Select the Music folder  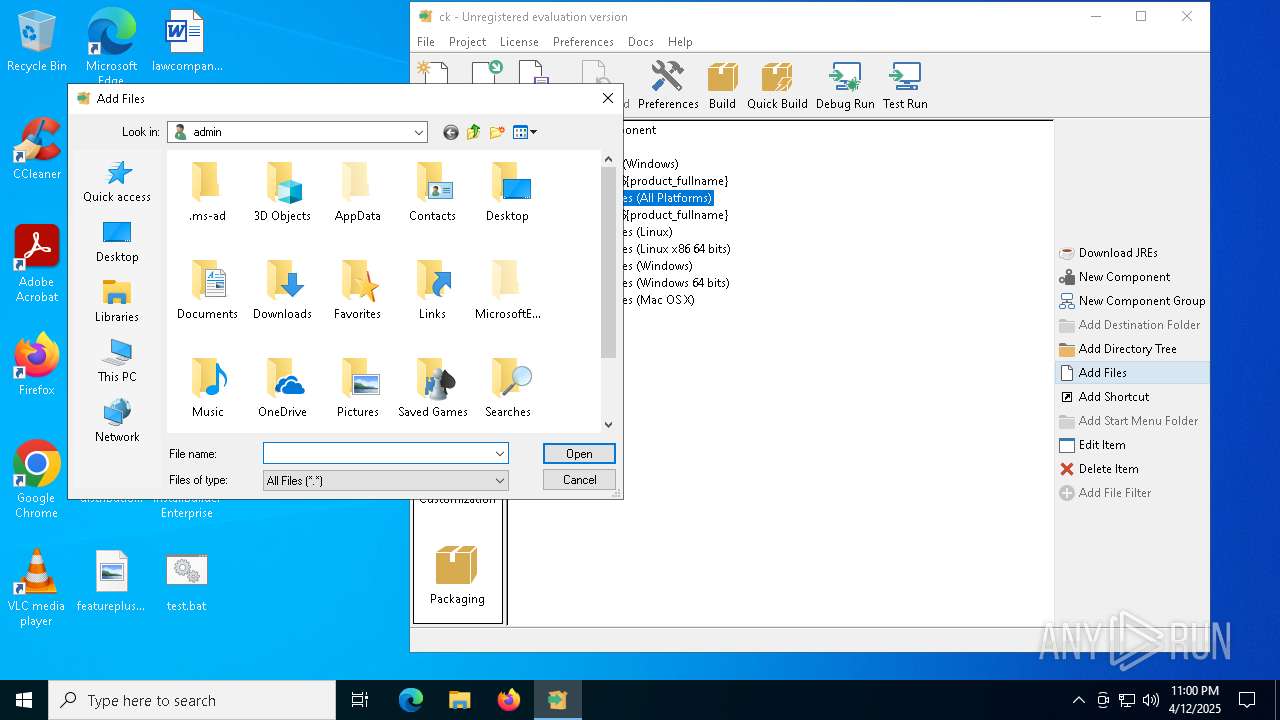click(207, 388)
